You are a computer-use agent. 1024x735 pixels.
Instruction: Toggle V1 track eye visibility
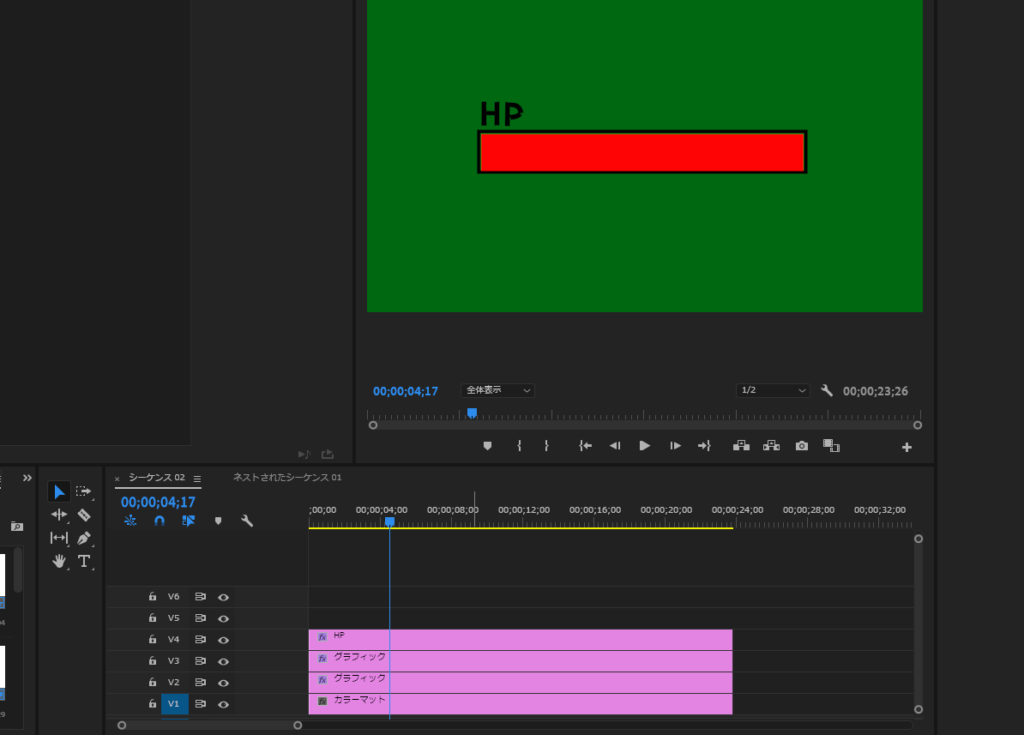pyautogui.click(x=224, y=704)
